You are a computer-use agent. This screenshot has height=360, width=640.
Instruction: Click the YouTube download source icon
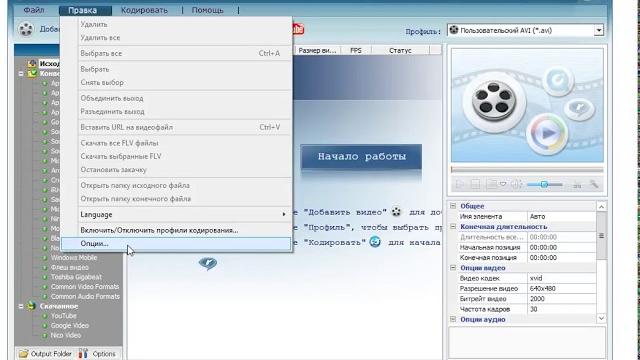point(45,316)
